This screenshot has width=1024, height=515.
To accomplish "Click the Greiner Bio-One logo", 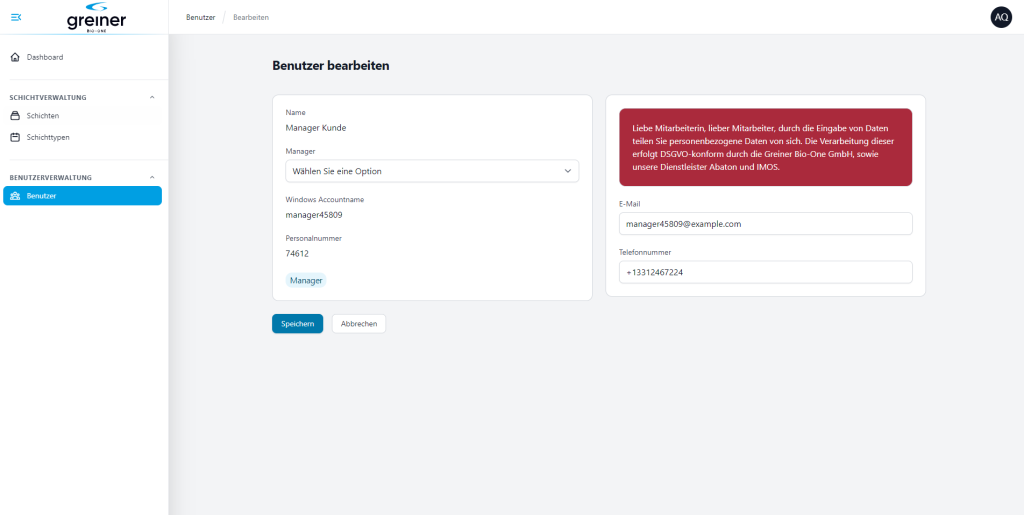I will point(96,17).
